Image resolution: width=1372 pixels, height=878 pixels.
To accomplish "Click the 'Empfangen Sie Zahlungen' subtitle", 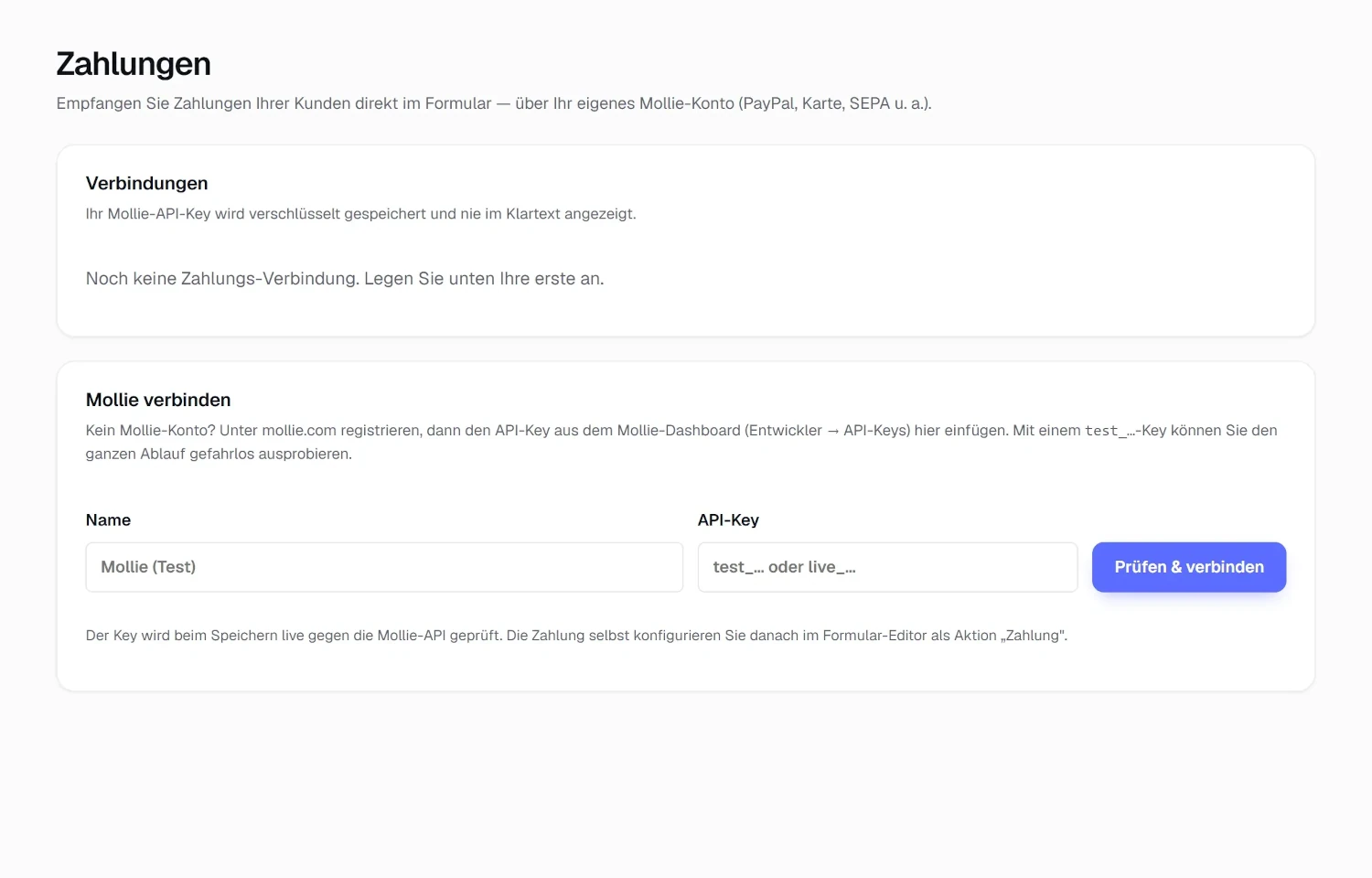I will pyautogui.click(x=494, y=103).
